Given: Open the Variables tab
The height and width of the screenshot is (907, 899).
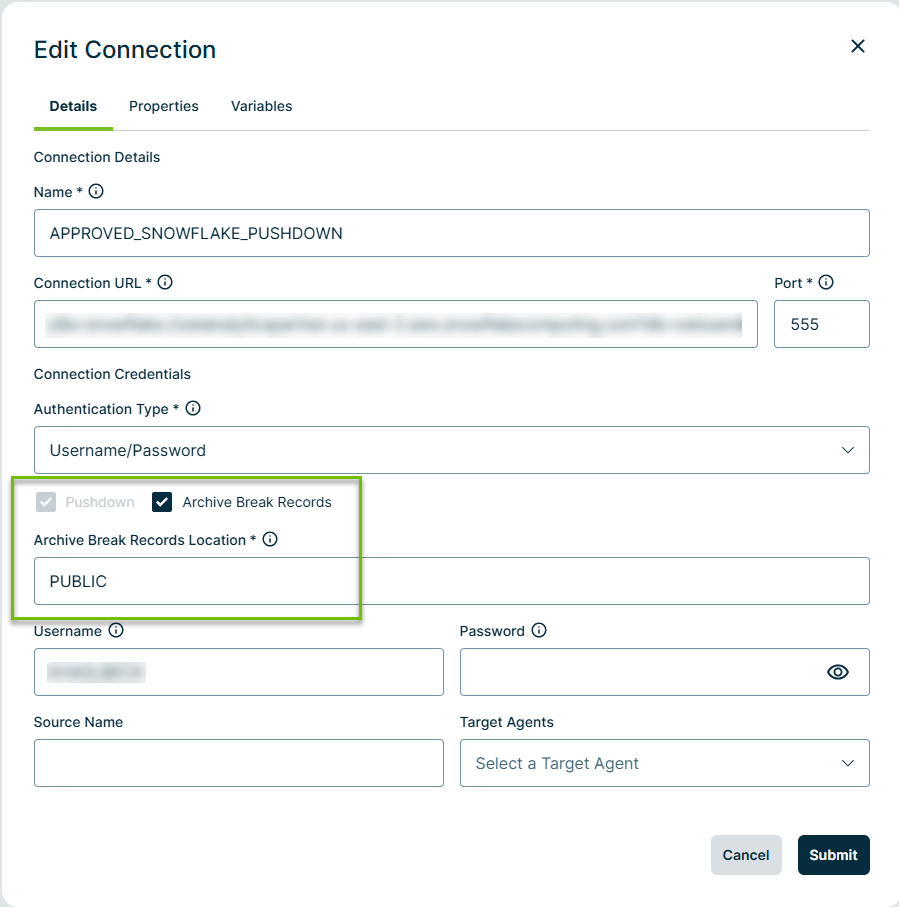Looking at the screenshot, I should point(261,106).
